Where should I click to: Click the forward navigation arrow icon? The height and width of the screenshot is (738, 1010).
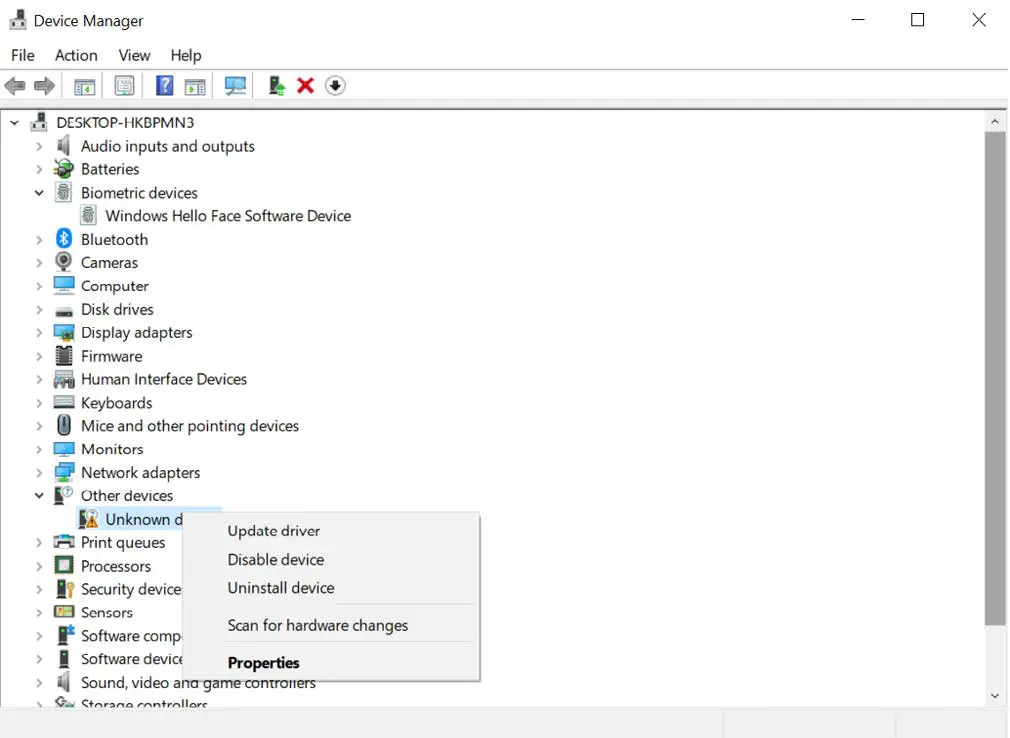click(x=44, y=85)
